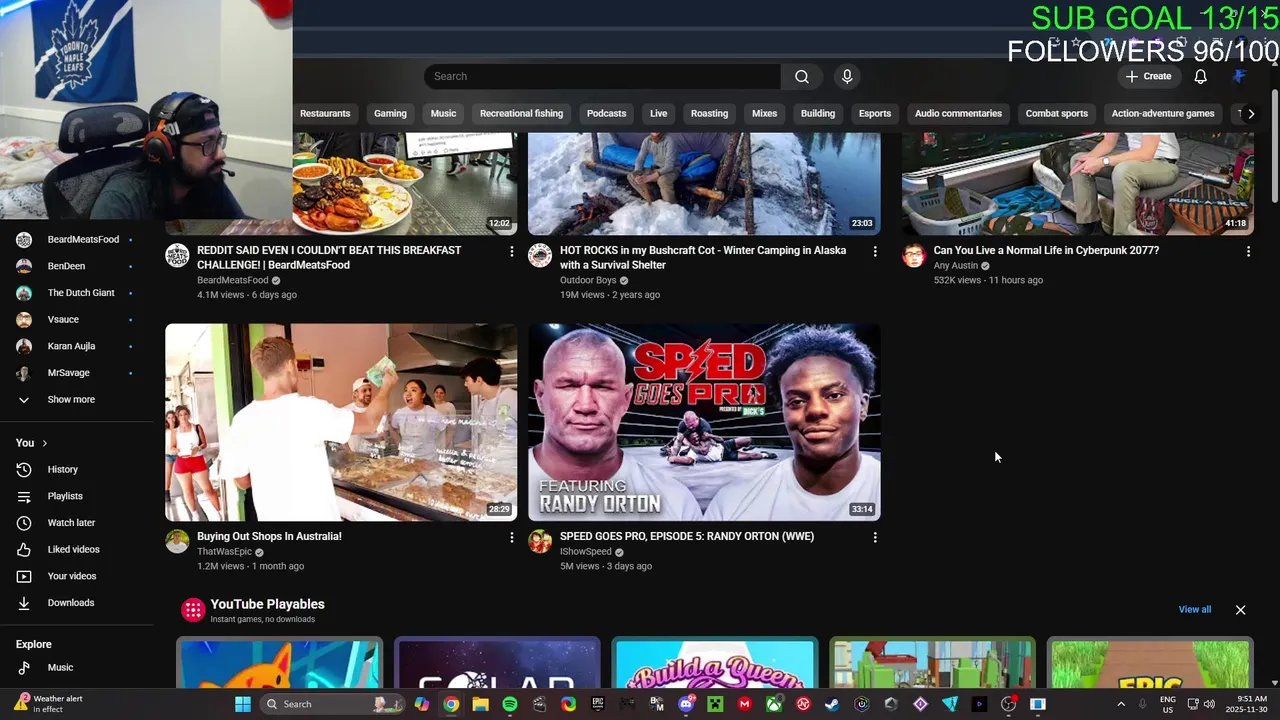Open Watch later from sidebar
Viewport: 1280px width, 720px height.
(x=77, y=523)
